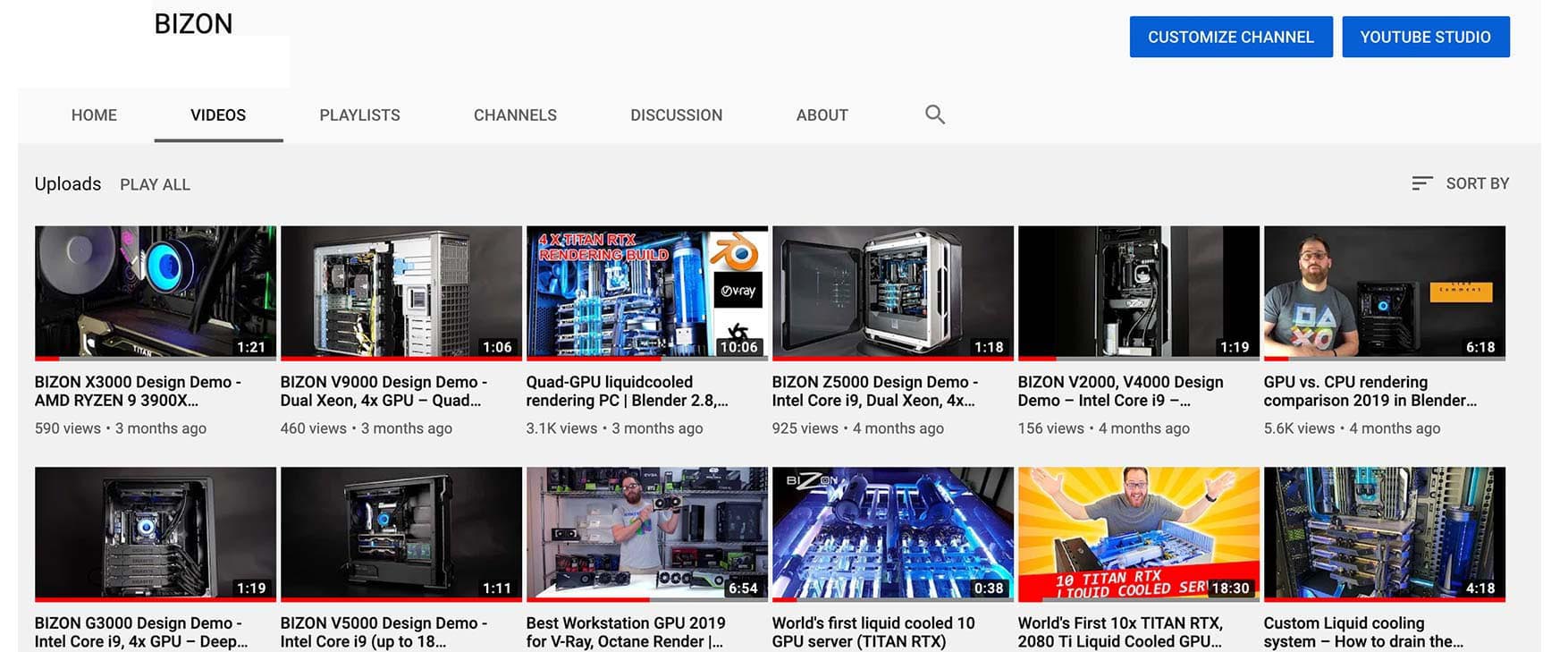Image resolution: width=1568 pixels, height=652 pixels.
Task: Click title 'Best Workstation GPU 2019 for V-Ray'
Action: point(628,632)
